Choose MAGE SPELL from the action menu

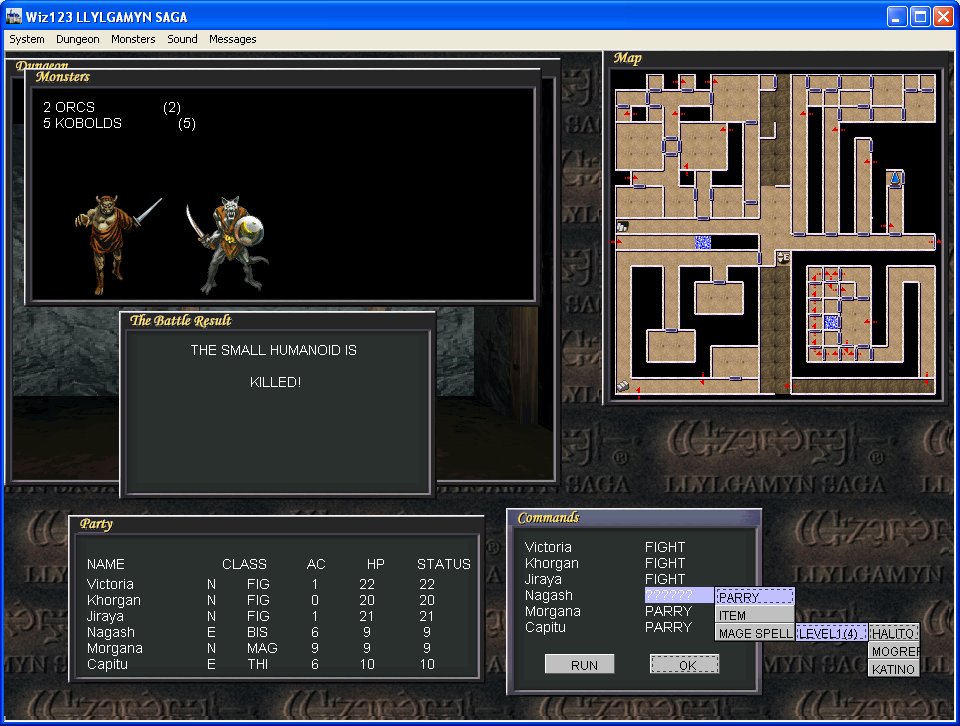click(754, 633)
